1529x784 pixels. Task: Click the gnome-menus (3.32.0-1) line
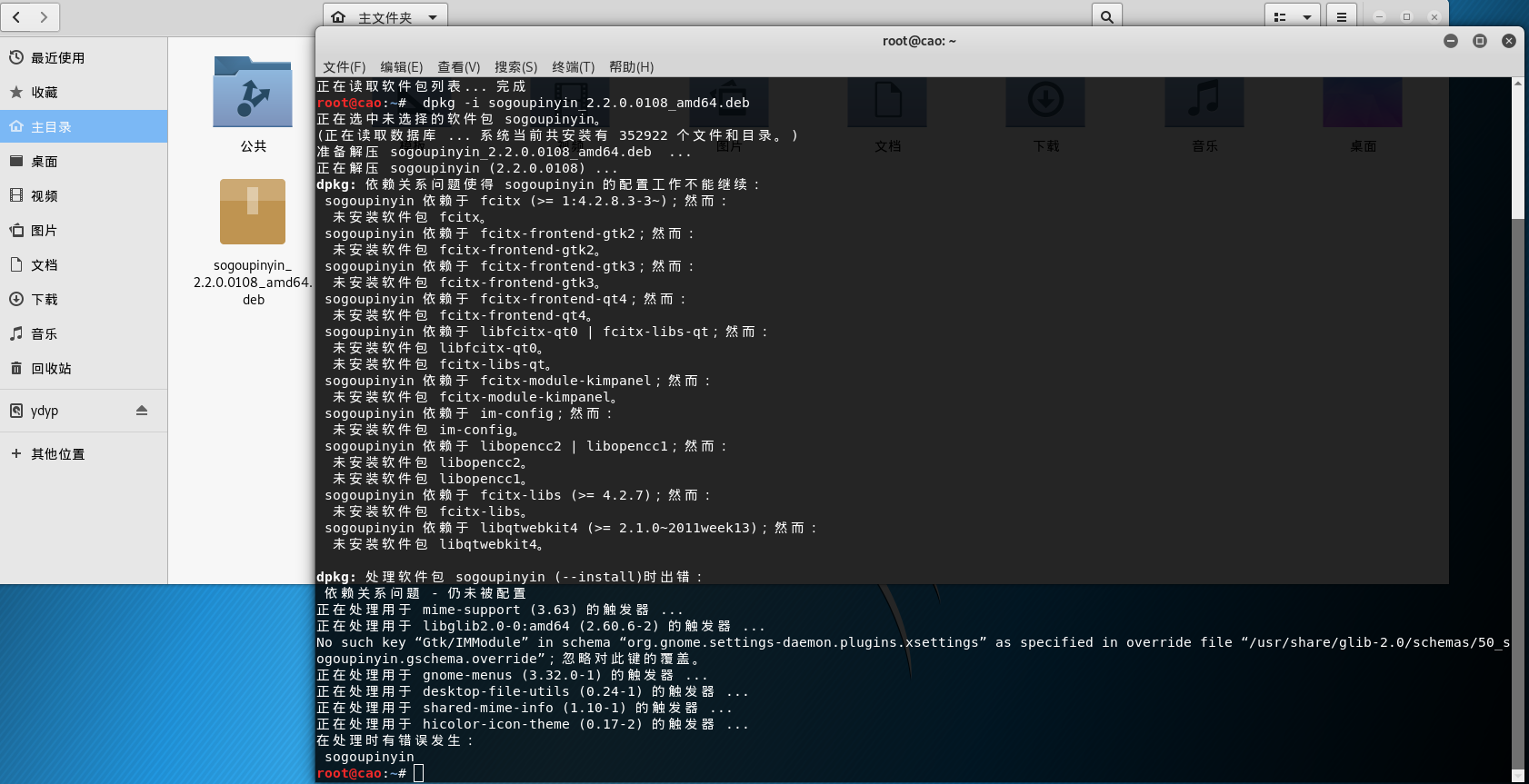512,675
